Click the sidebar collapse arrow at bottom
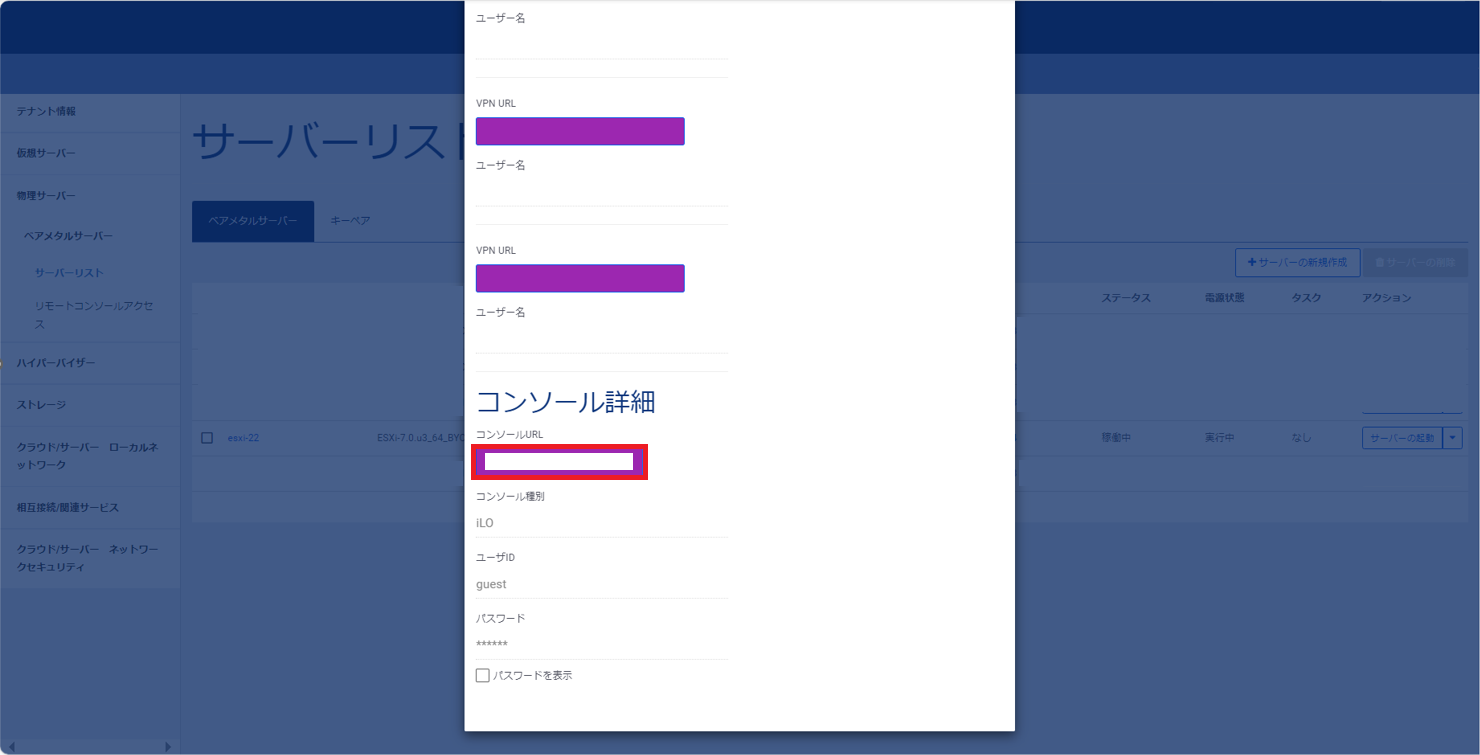Screen dimensions: 1480x755 click(x=168, y=744)
